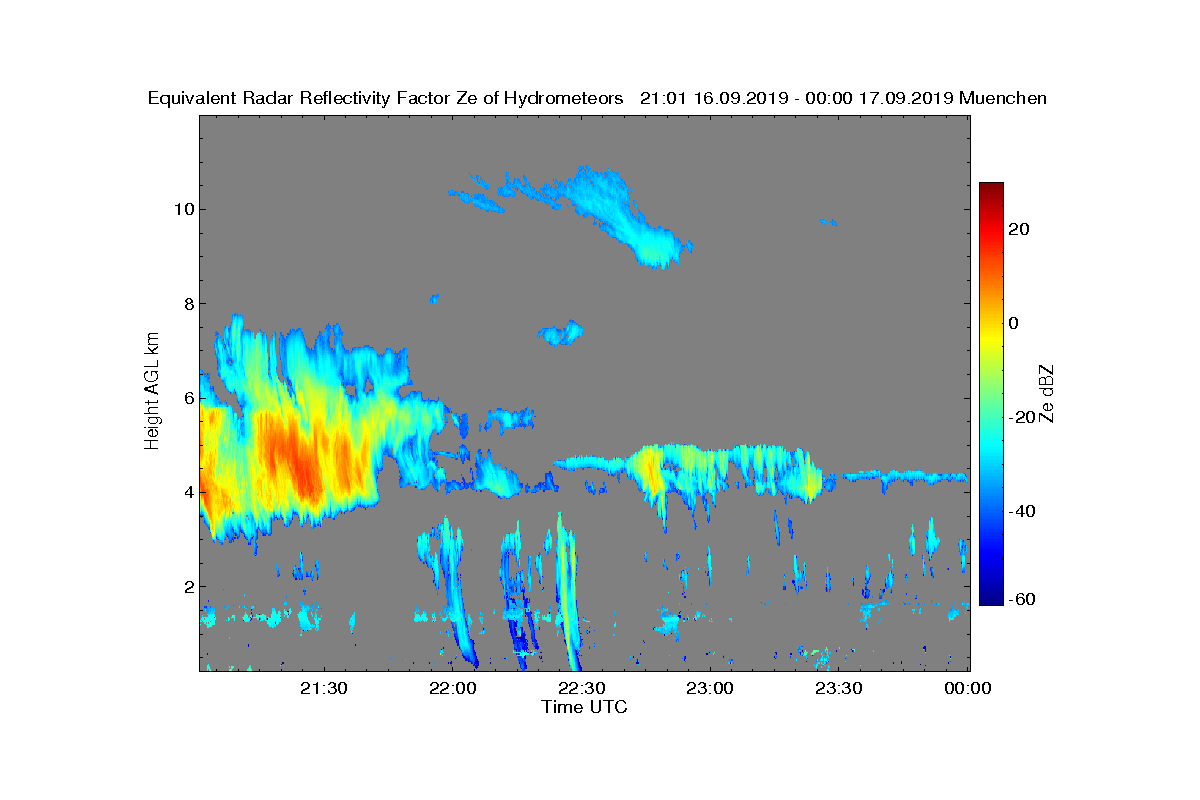Screen dimensions: 1200x800
Task: Click the colorbar value -20
Action: point(1023,418)
